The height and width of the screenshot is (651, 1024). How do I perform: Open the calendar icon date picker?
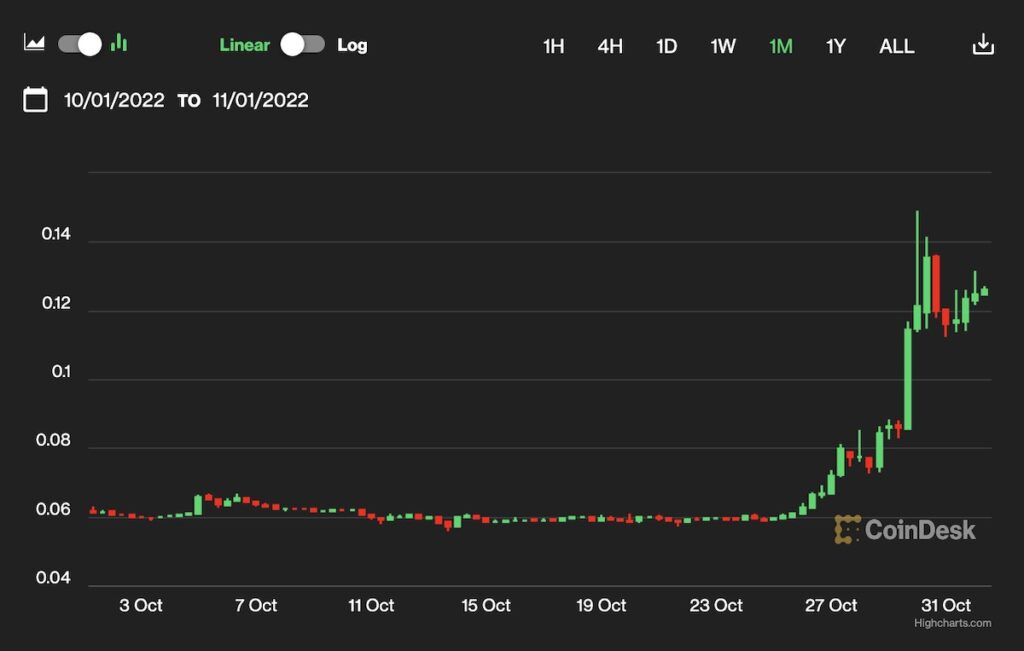pyautogui.click(x=35, y=99)
